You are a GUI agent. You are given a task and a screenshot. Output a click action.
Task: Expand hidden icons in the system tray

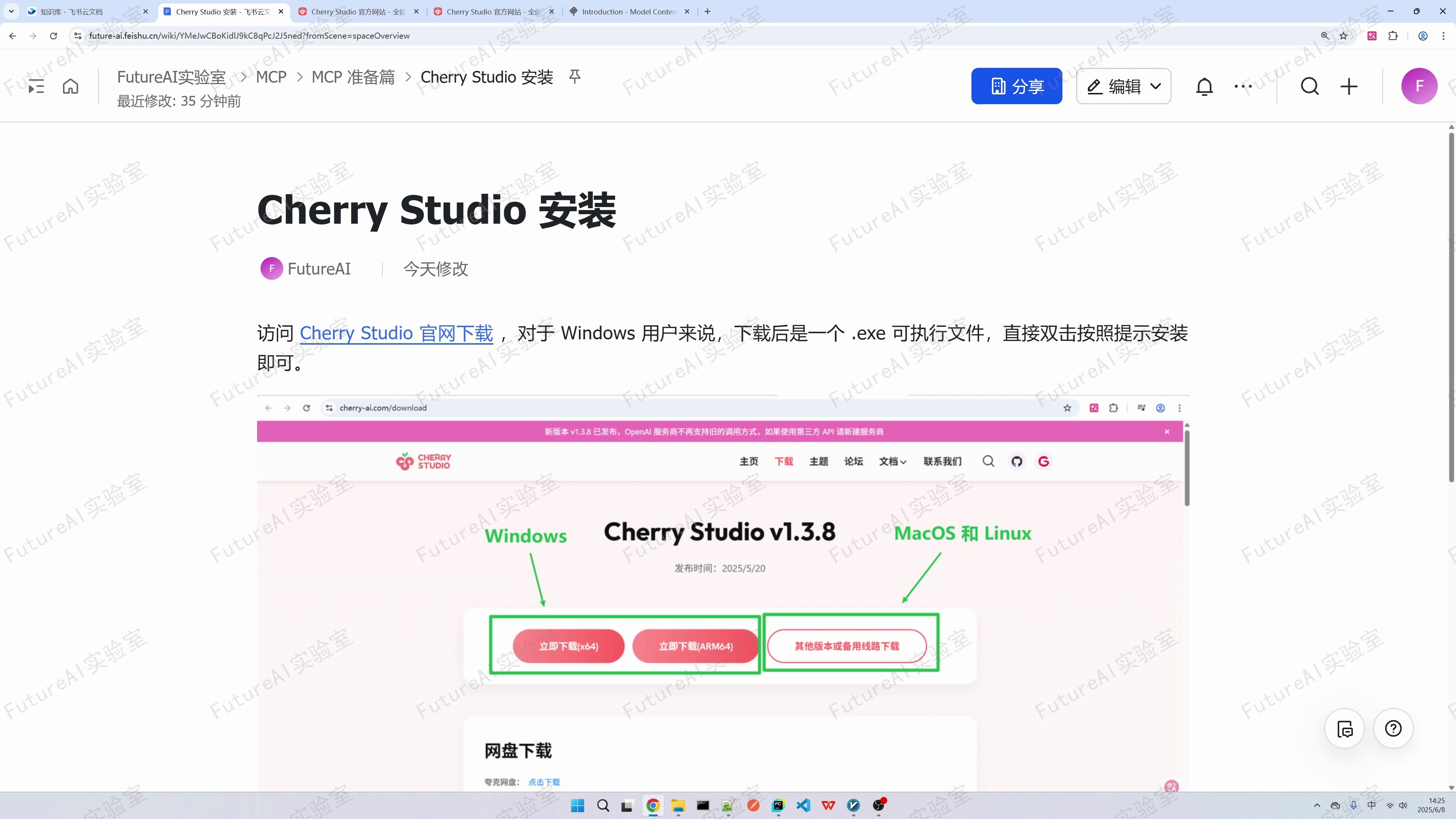1317,805
